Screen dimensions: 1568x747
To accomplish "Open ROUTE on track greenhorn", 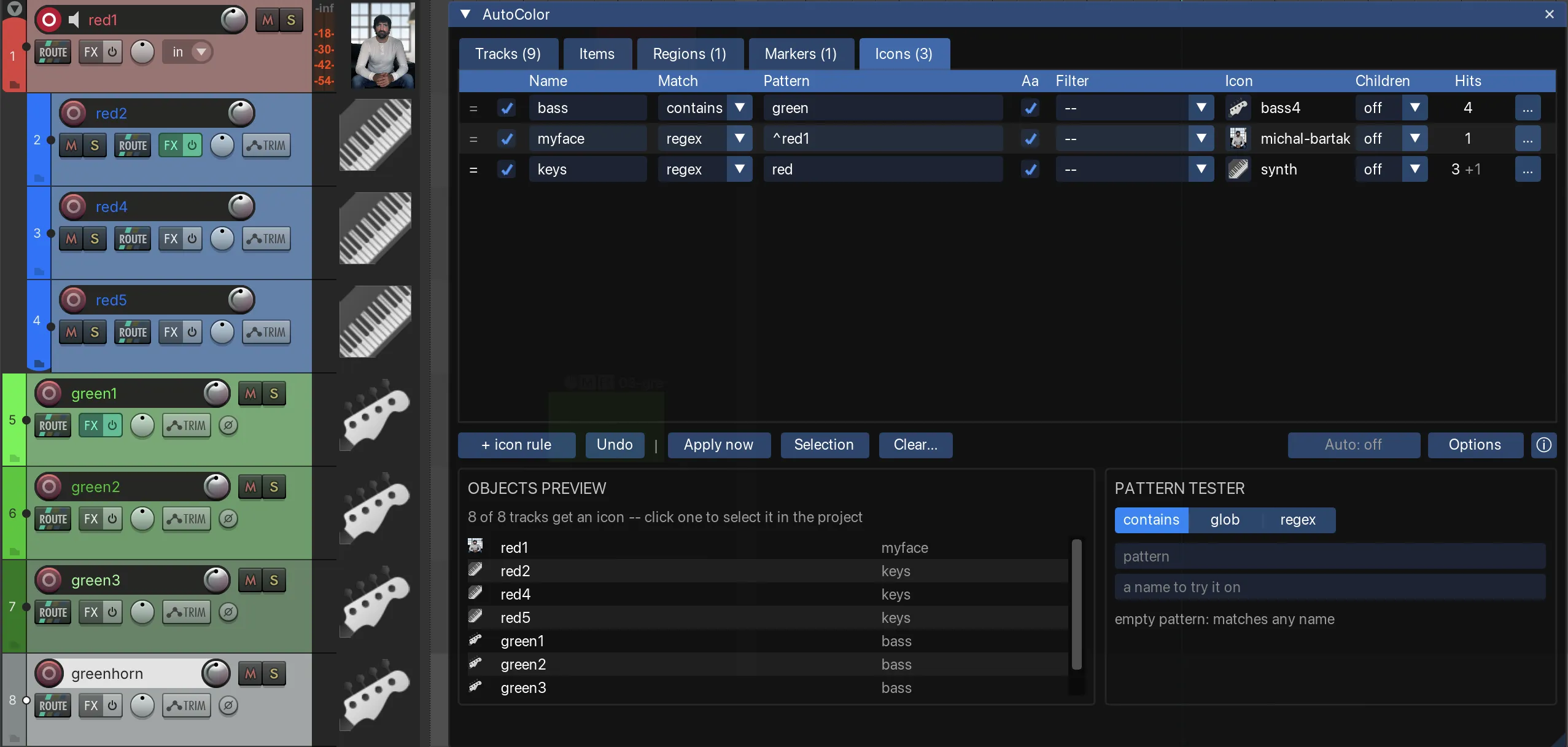I will [53, 705].
